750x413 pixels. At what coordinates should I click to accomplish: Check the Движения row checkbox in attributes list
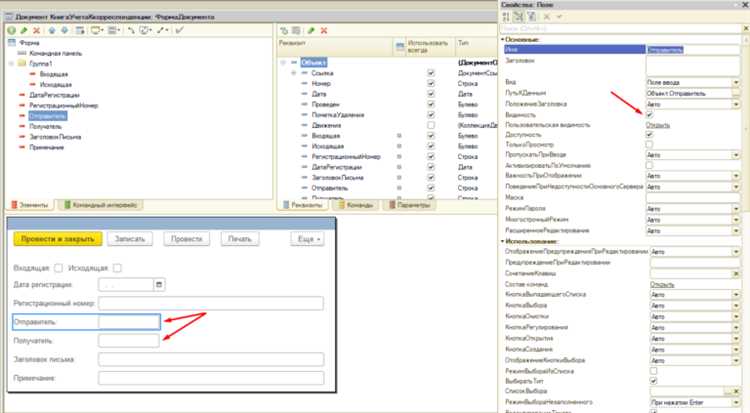click(x=431, y=125)
